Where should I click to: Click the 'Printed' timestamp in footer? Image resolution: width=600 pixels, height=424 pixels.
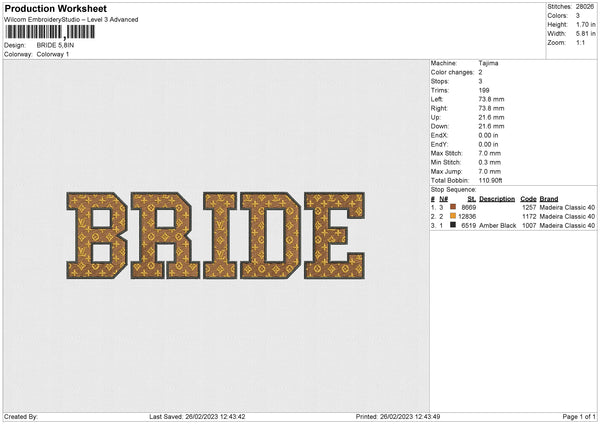[398, 416]
